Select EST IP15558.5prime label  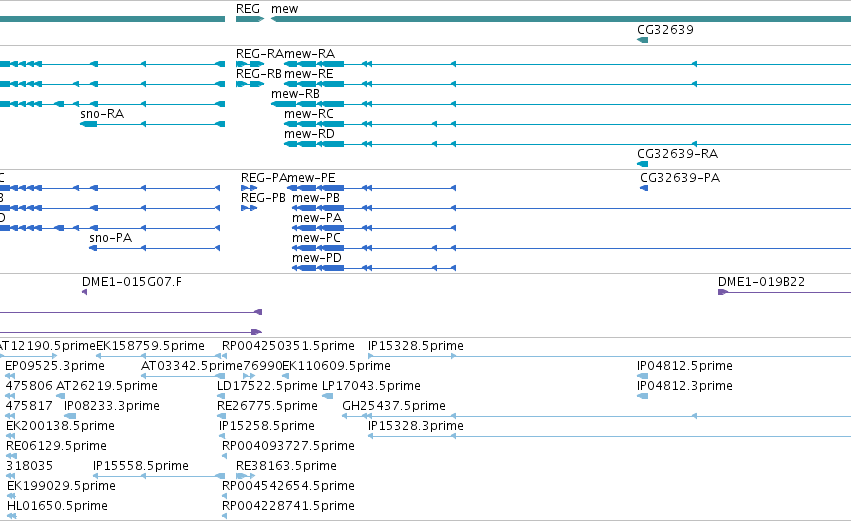(141, 466)
